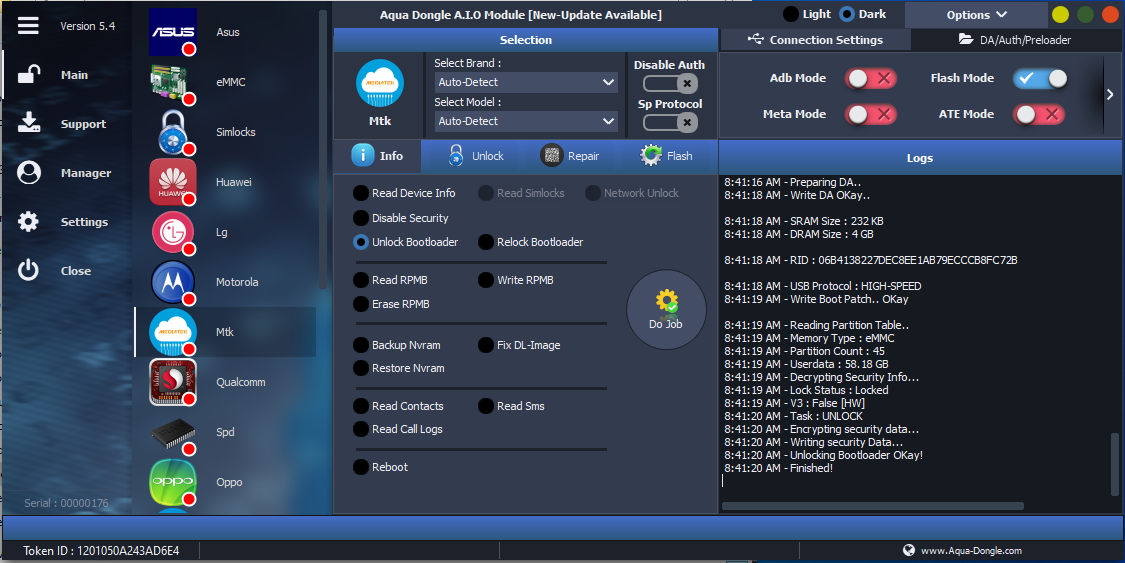Viewport: 1125px width, 563px height.
Task: Enable the ATE Mode switch
Action: pyautogui.click(x=1039, y=114)
